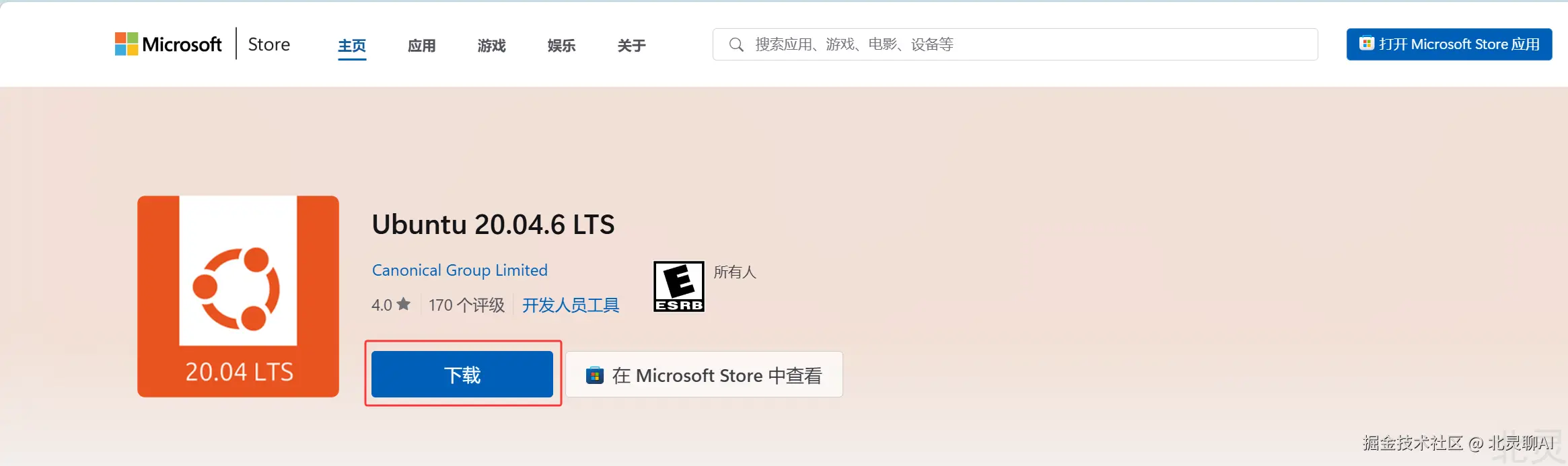
Task: Click the Ubuntu 20.04 LTS app thumbnail
Action: tap(238, 297)
